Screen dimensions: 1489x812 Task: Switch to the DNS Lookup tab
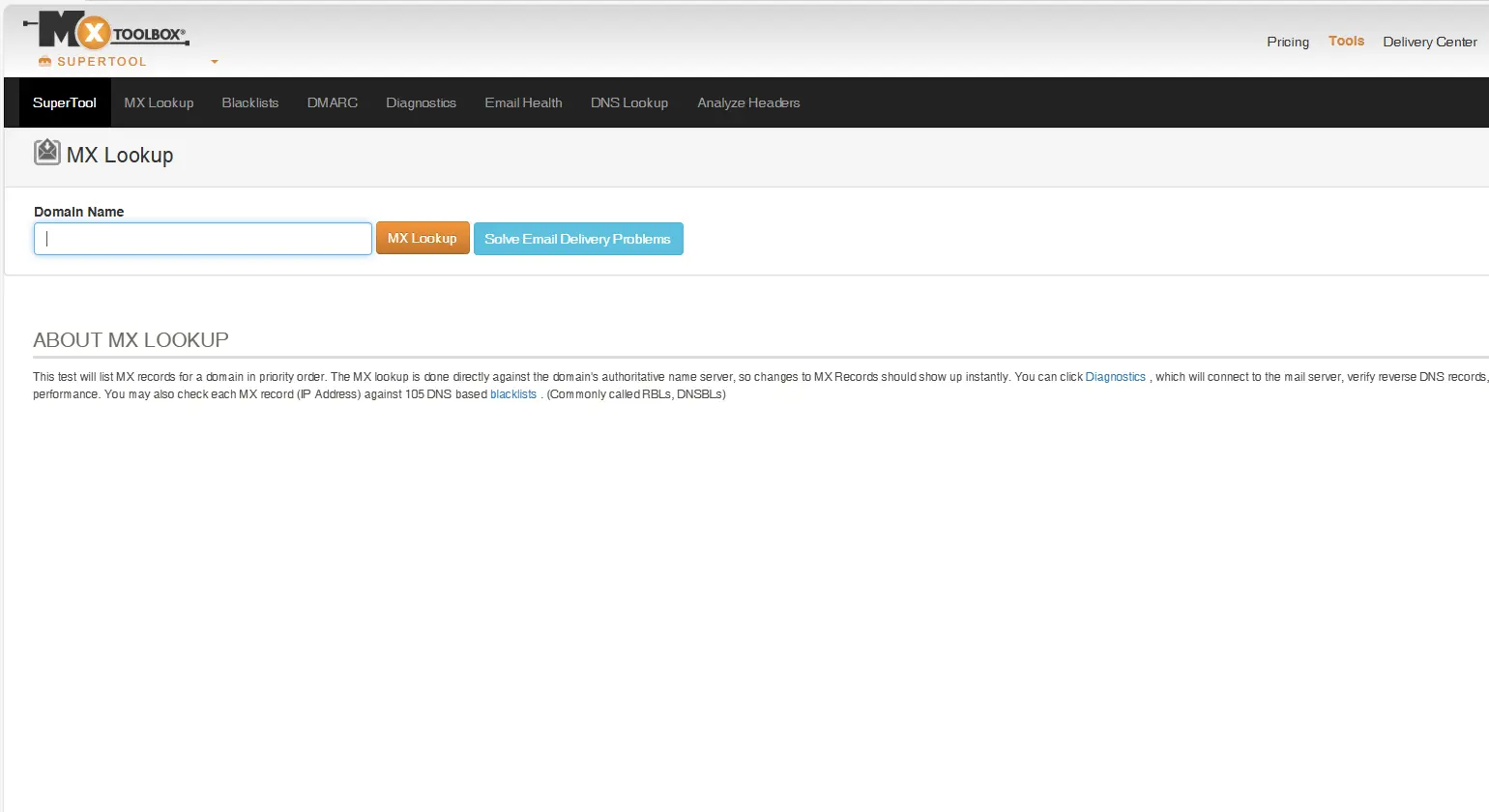click(x=629, y=102)
